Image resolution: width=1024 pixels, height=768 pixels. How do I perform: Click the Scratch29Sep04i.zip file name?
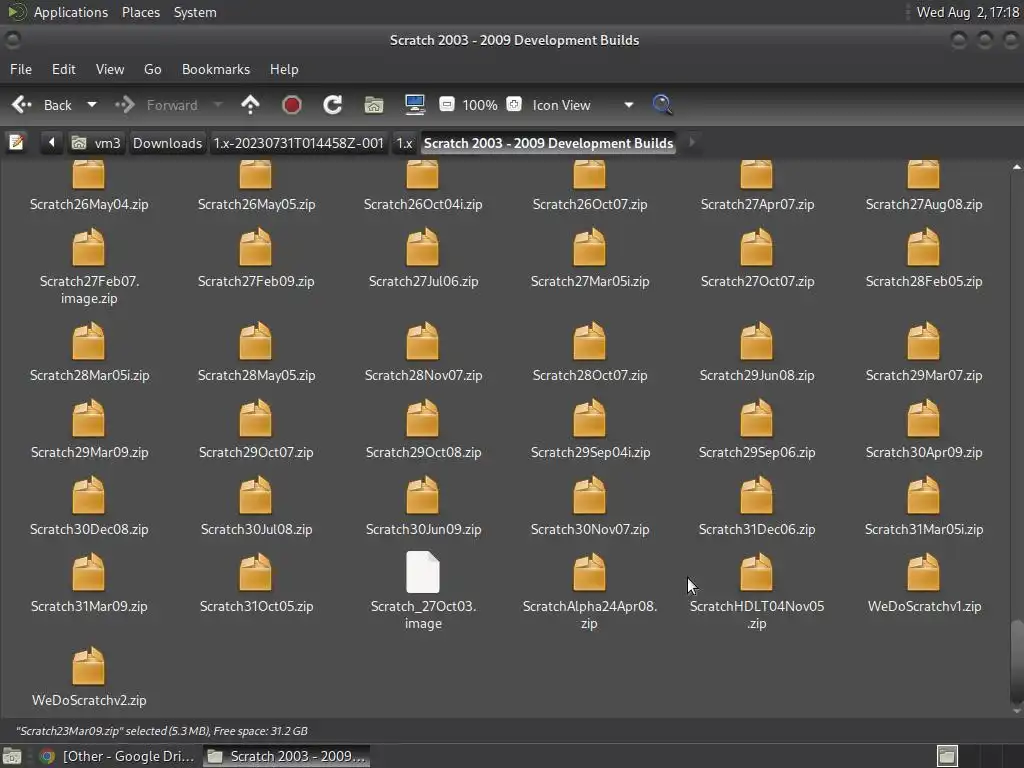590,453
